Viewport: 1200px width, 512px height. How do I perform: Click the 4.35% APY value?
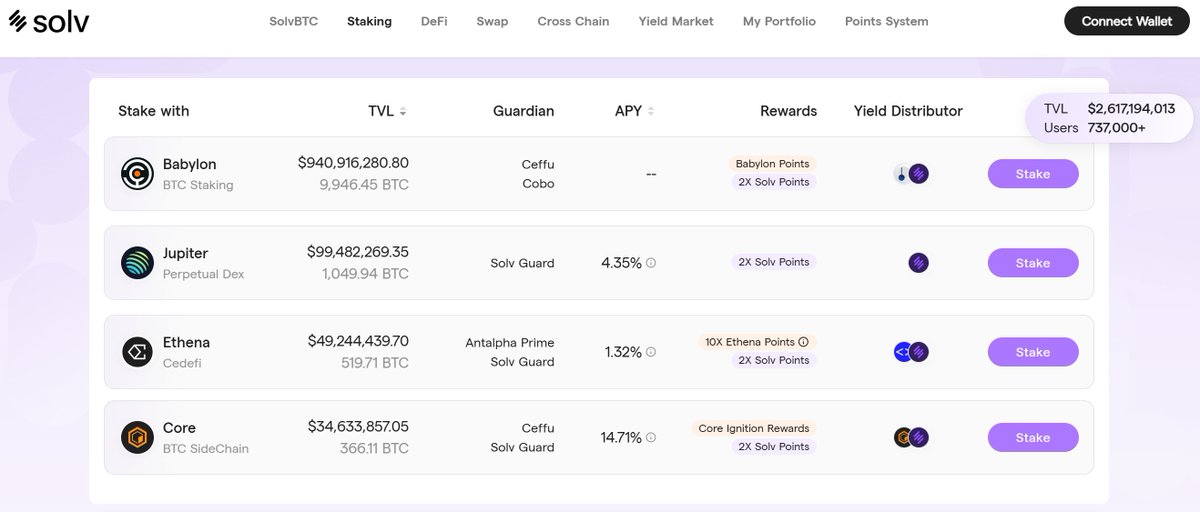click(621, 263)
